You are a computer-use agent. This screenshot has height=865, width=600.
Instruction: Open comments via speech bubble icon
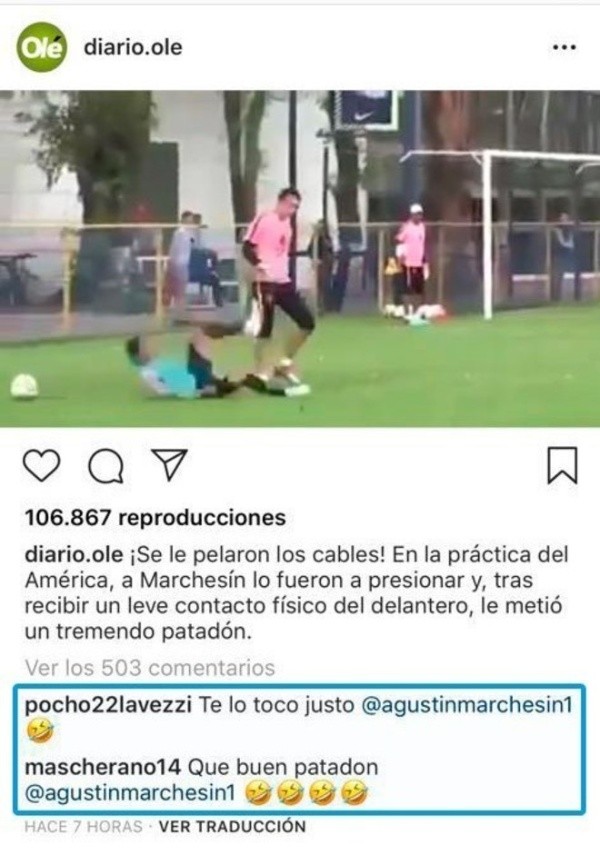106,467
